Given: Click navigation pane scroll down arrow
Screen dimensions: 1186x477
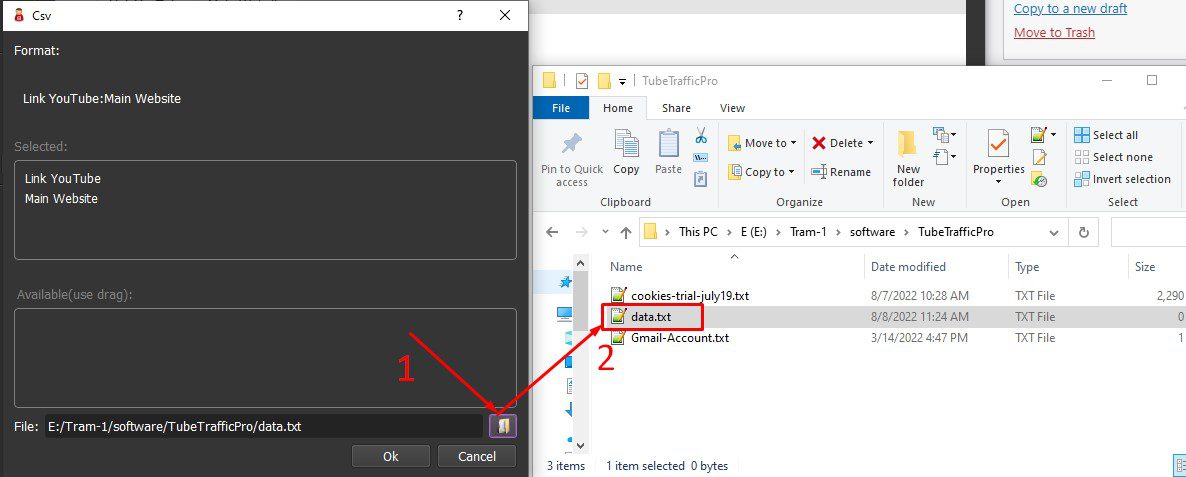Looking at the screenshot, I should (580, 447).
